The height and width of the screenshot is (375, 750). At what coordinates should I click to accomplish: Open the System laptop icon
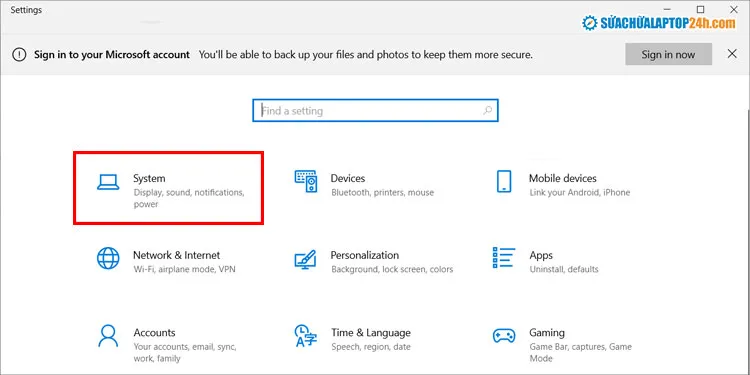(x=108, y=182)
